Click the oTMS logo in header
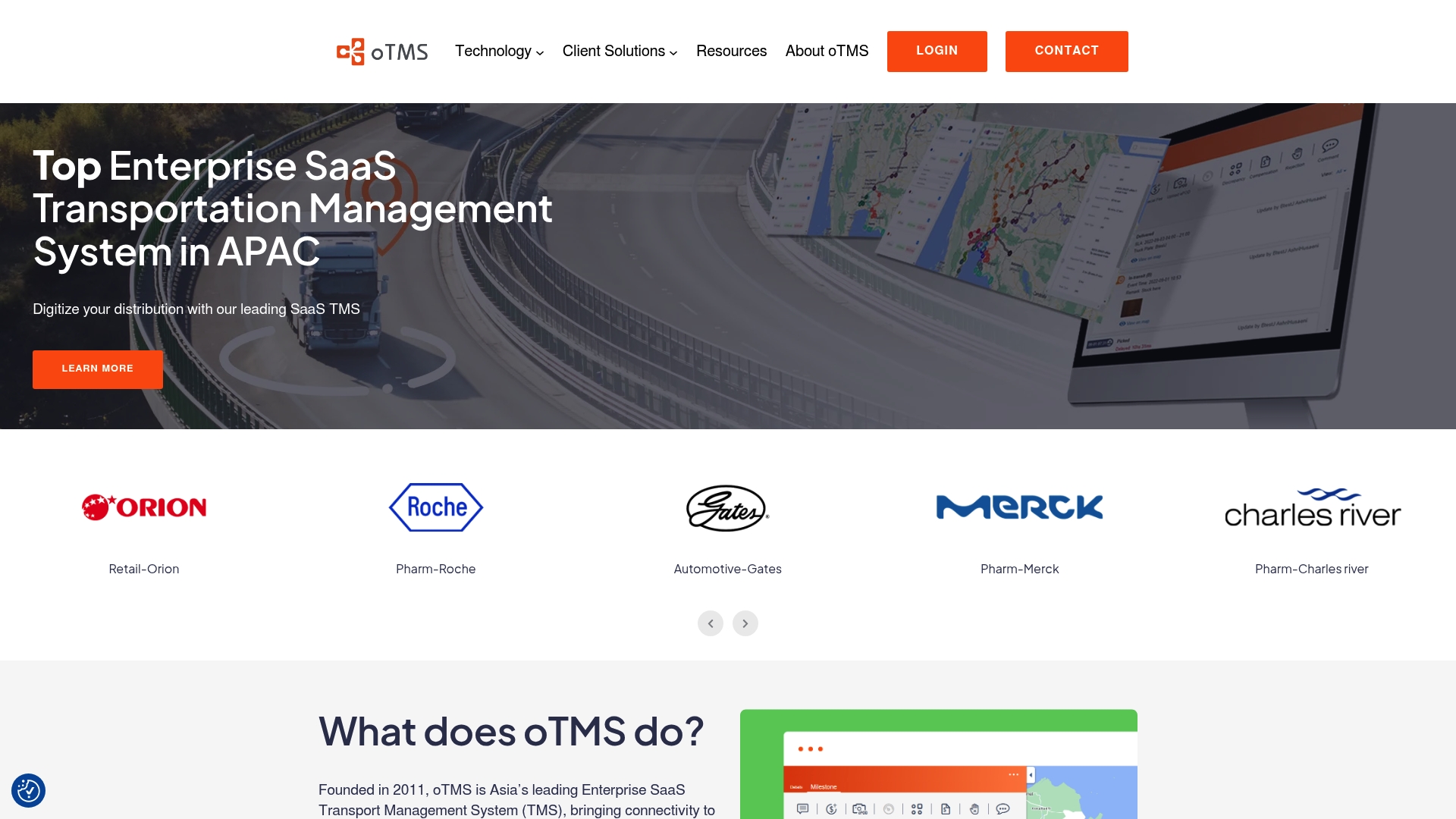 [382, 52]
